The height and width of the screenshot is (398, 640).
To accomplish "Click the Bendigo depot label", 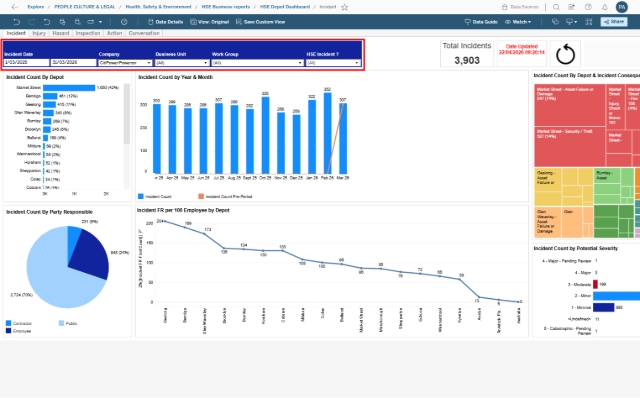I will (x=33, y=96).
